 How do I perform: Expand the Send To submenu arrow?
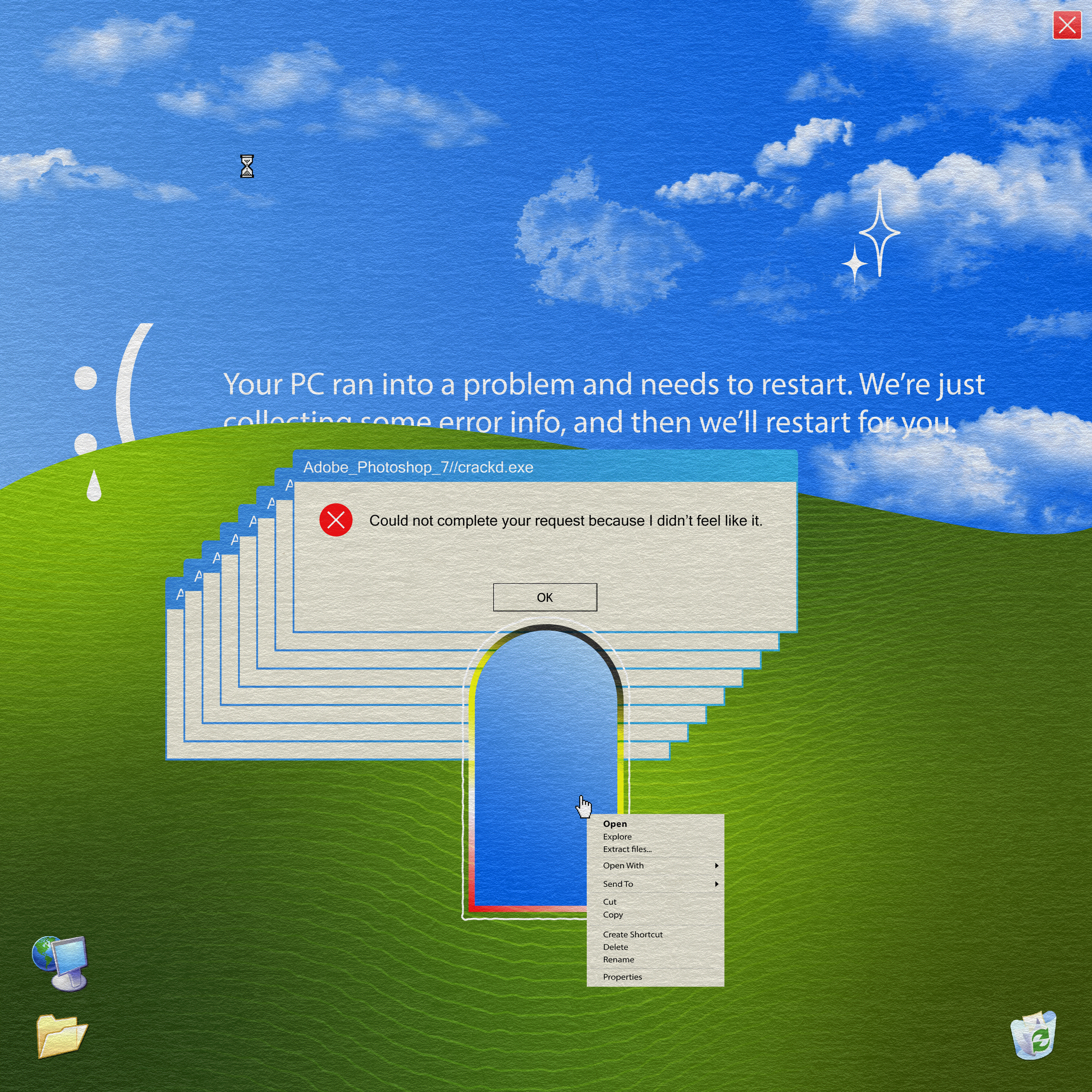click(717, 884)
